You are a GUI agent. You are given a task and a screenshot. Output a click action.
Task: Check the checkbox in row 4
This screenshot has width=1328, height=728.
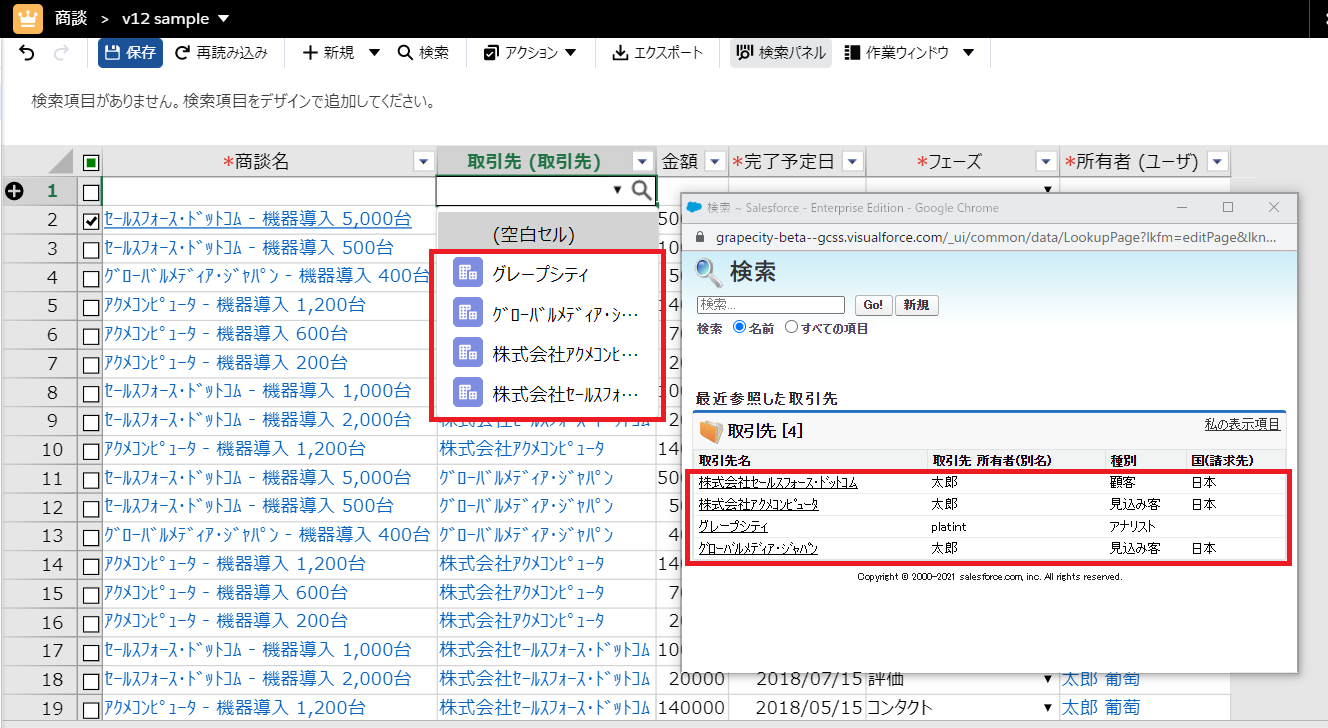click(91, 278)
